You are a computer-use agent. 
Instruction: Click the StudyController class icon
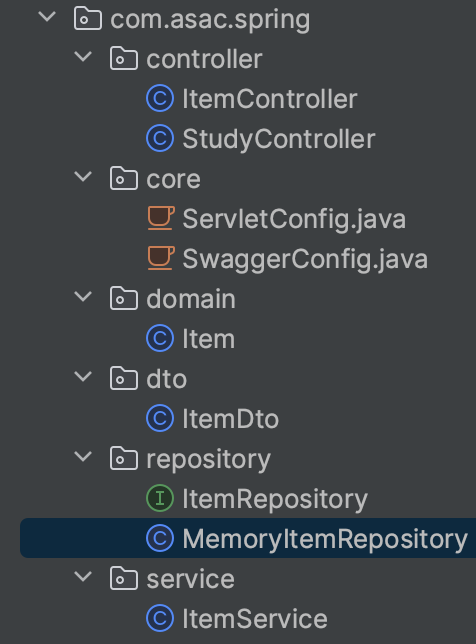[x=160, y=138]
